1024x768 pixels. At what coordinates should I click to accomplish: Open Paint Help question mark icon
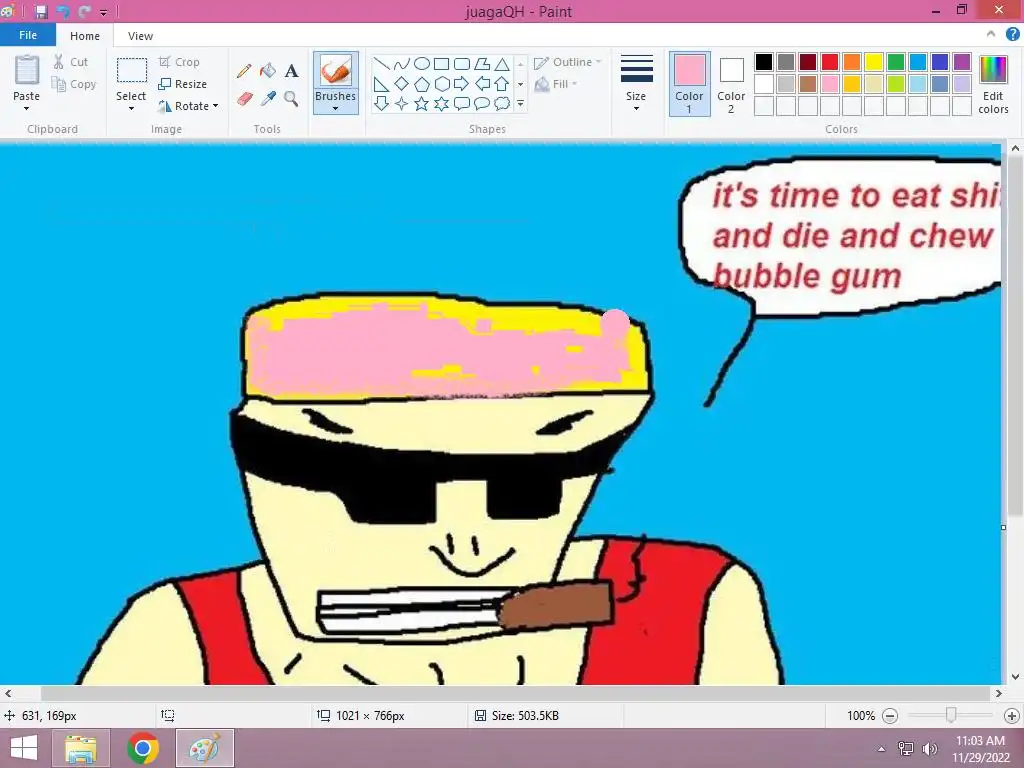pos(1012,35)
